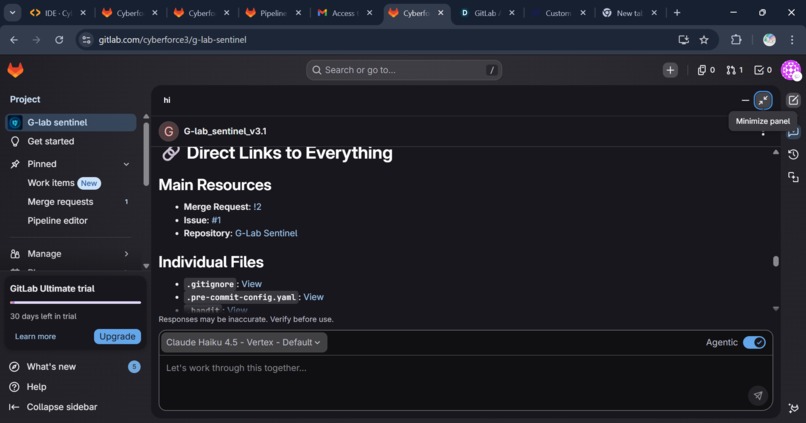The height and width of the screenshot is (423, 806).
Task: Open the user avatar menu
Action: [x=791, y=70]
